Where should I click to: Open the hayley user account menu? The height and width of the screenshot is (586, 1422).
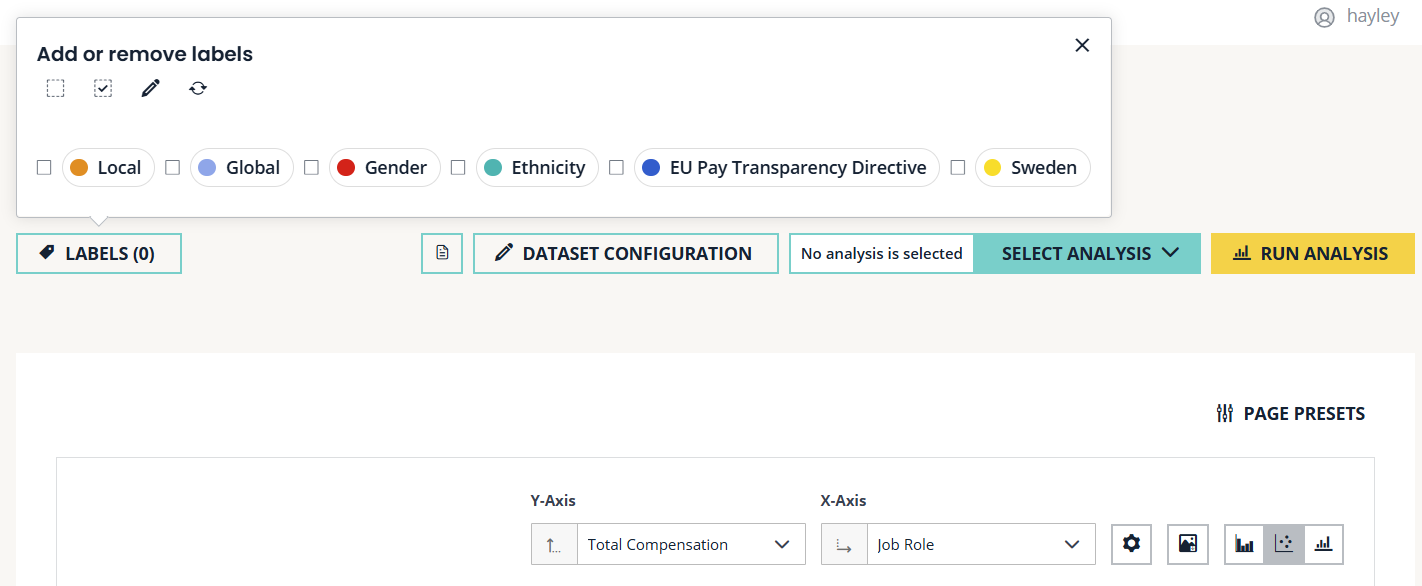pyautogui.click(x=1357, y=17)
